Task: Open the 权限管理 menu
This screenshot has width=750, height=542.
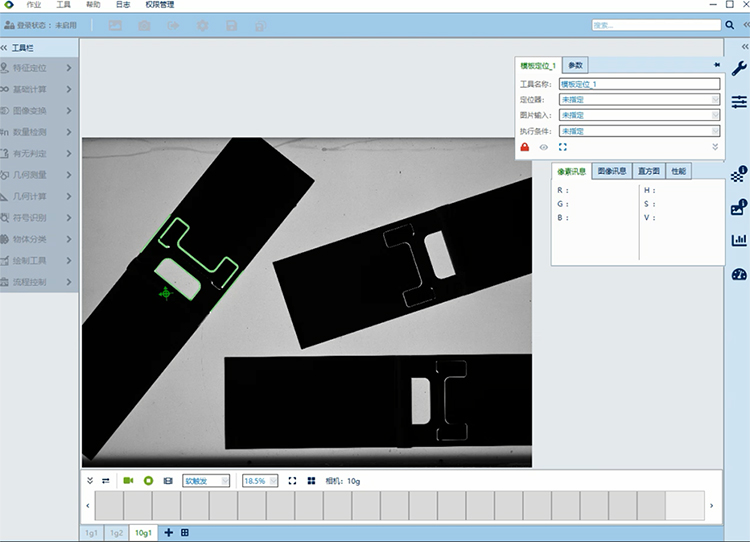Action: coord(160,5)
